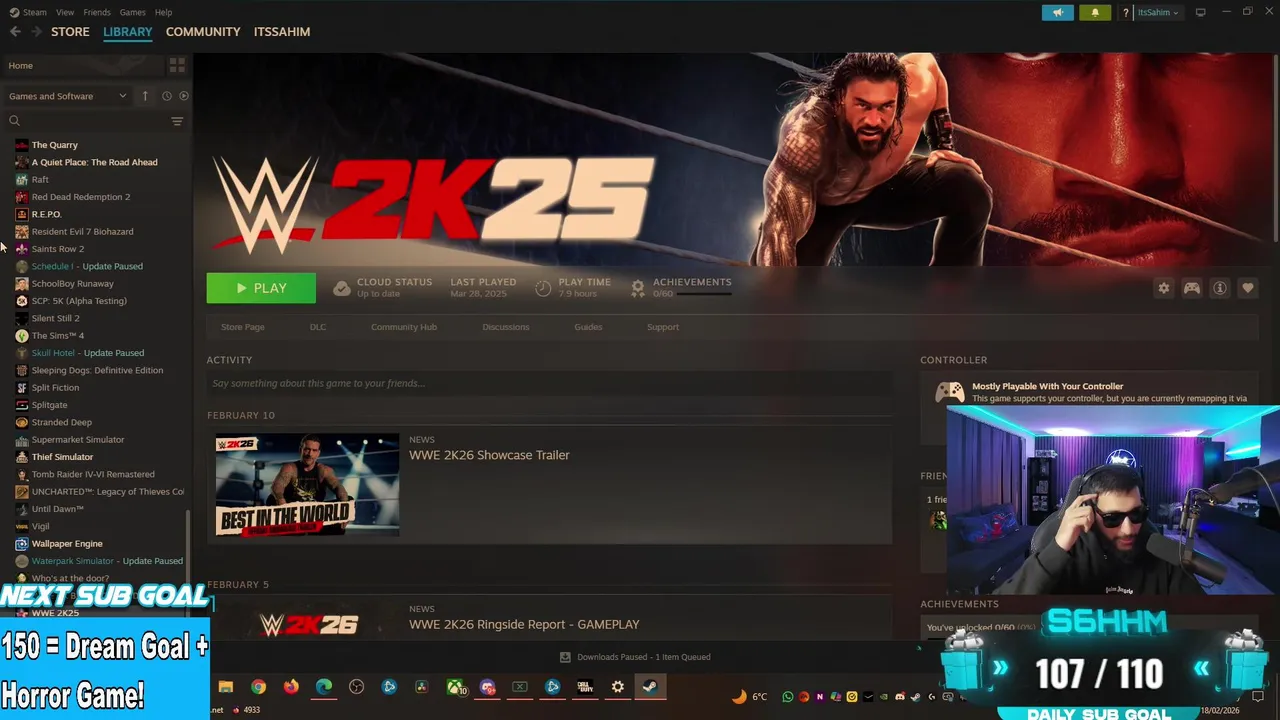Screen dimensions: 1280x720
Task: Open the STORE tab
Action: pyautogui.click(x=70, y=32)
